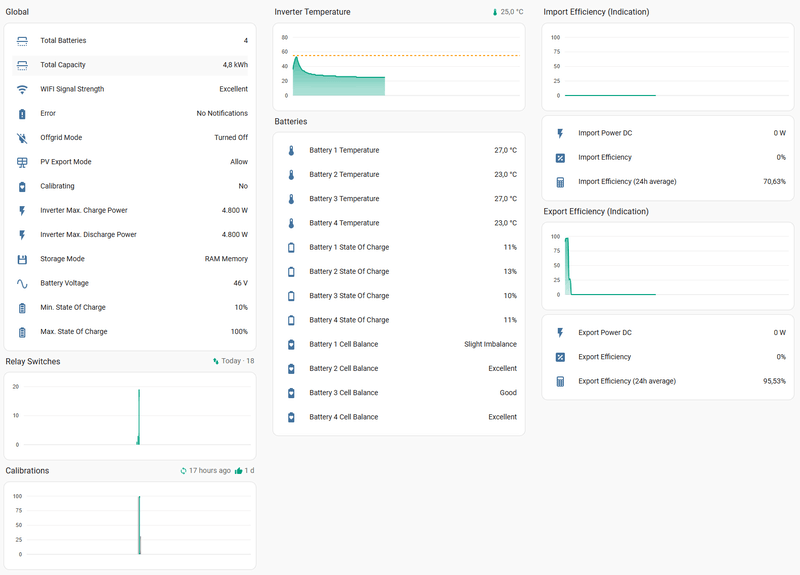Viewport: 800px width, 575px height.
Task: Click the Export Power DC flash icon
Action: [x=560, y=333]
